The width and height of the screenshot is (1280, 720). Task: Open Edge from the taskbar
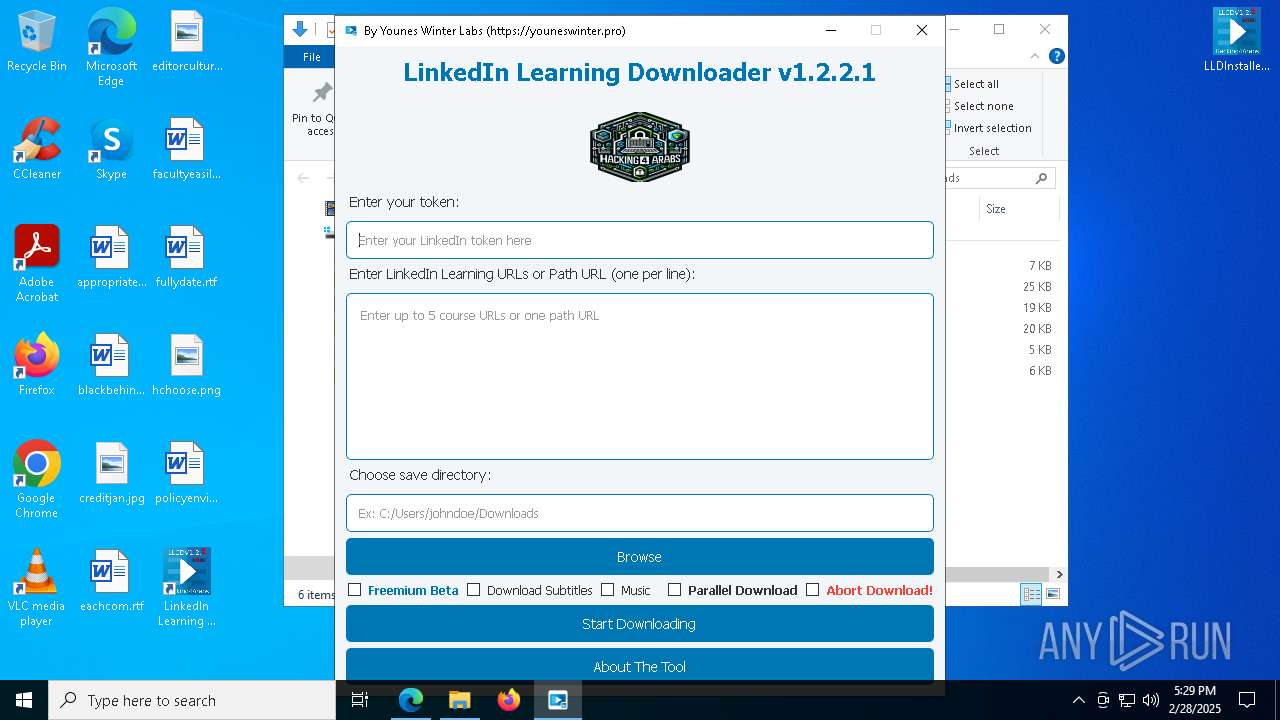pyautogui.click(x=411, y=700)
